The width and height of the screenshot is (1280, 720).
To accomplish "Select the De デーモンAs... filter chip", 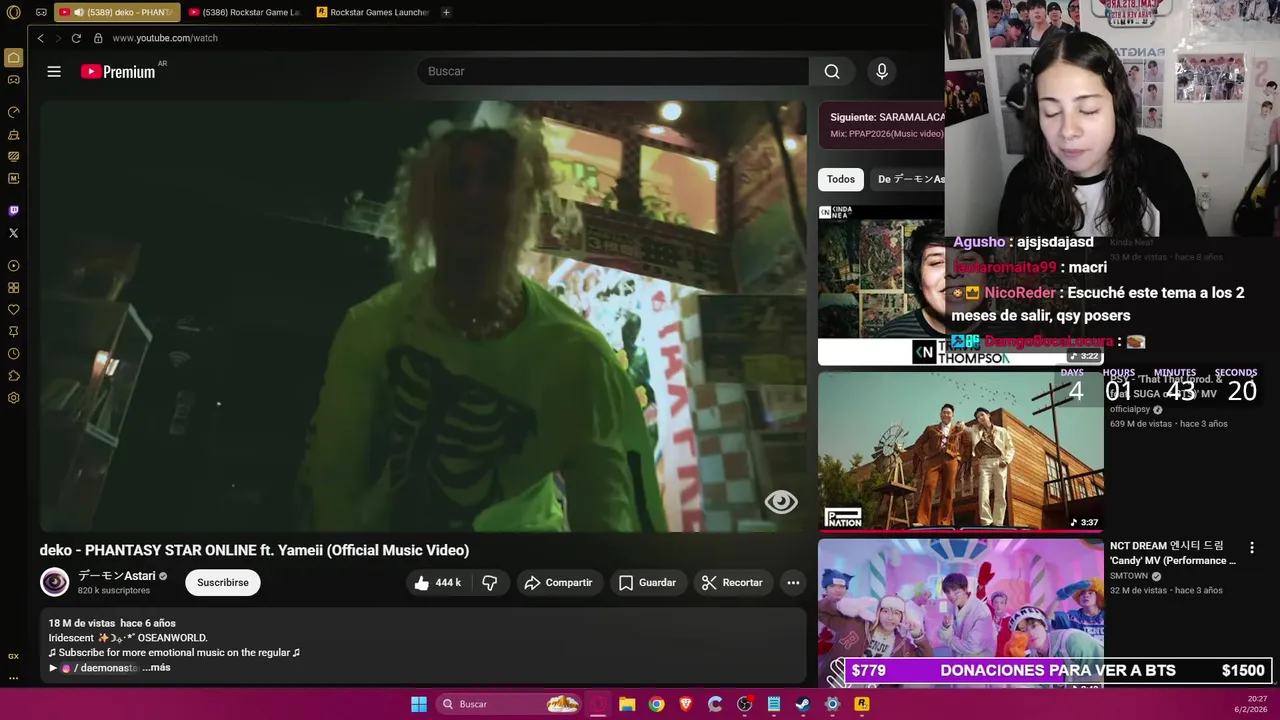I will pyautogui.click(x=908, y=179).
